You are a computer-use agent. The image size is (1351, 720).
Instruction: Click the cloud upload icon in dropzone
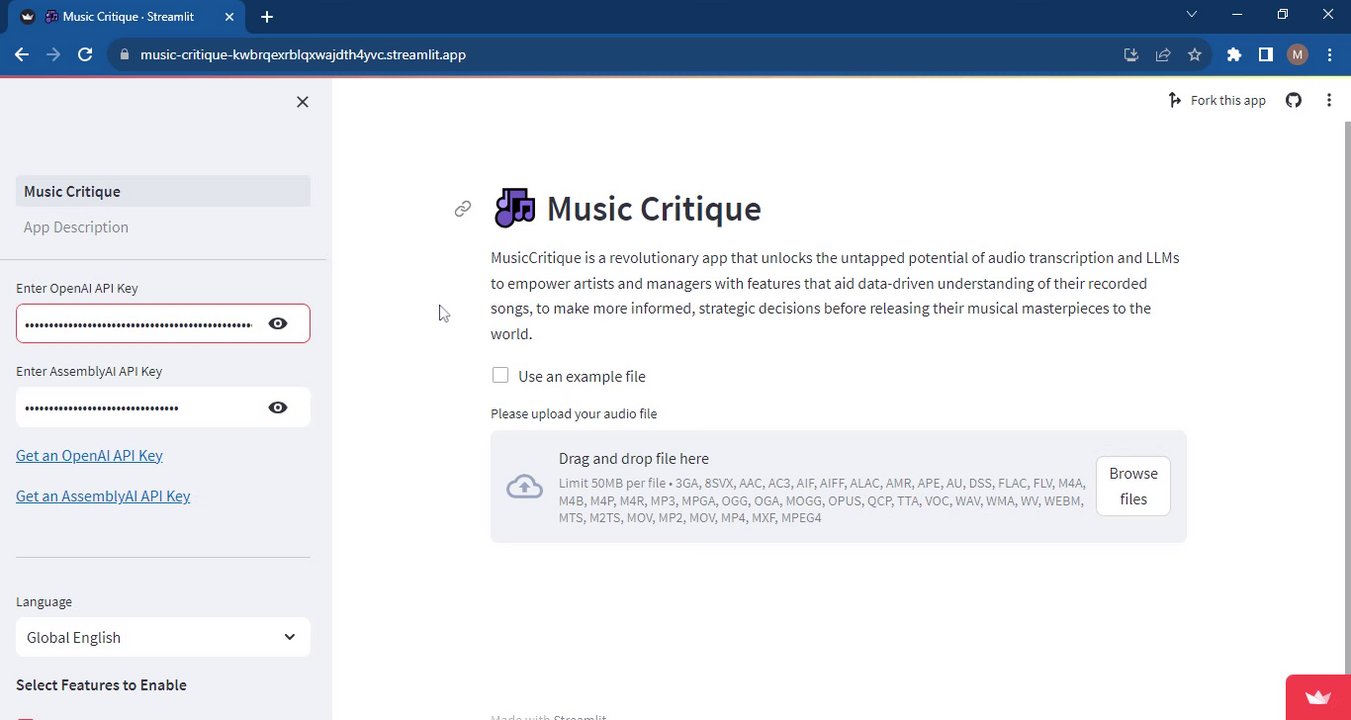click(524, 487)
